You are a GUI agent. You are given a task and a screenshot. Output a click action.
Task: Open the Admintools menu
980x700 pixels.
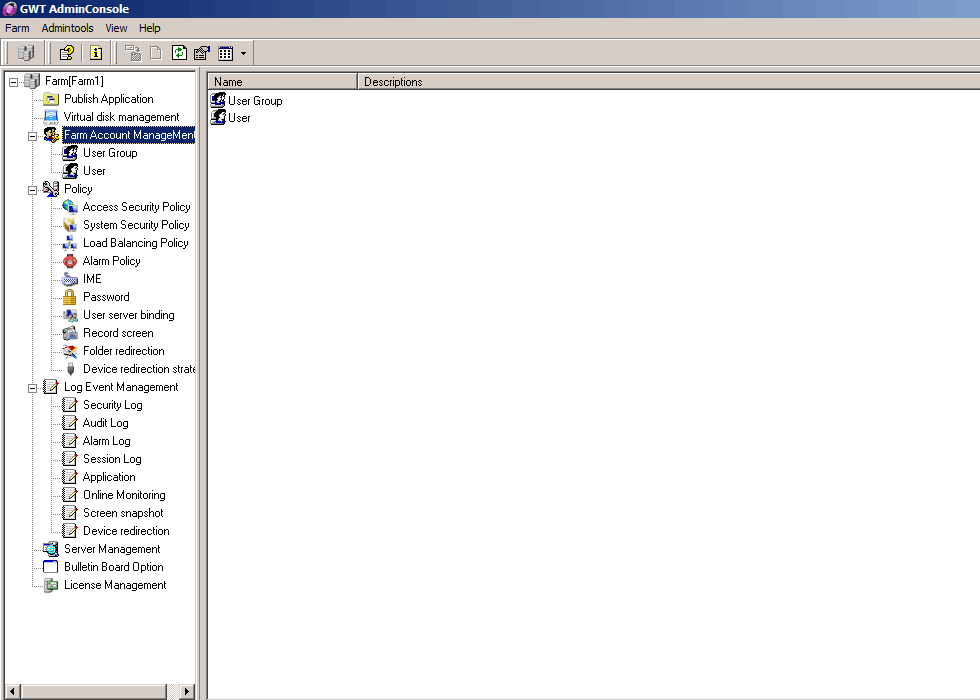(x=67, y=28)
